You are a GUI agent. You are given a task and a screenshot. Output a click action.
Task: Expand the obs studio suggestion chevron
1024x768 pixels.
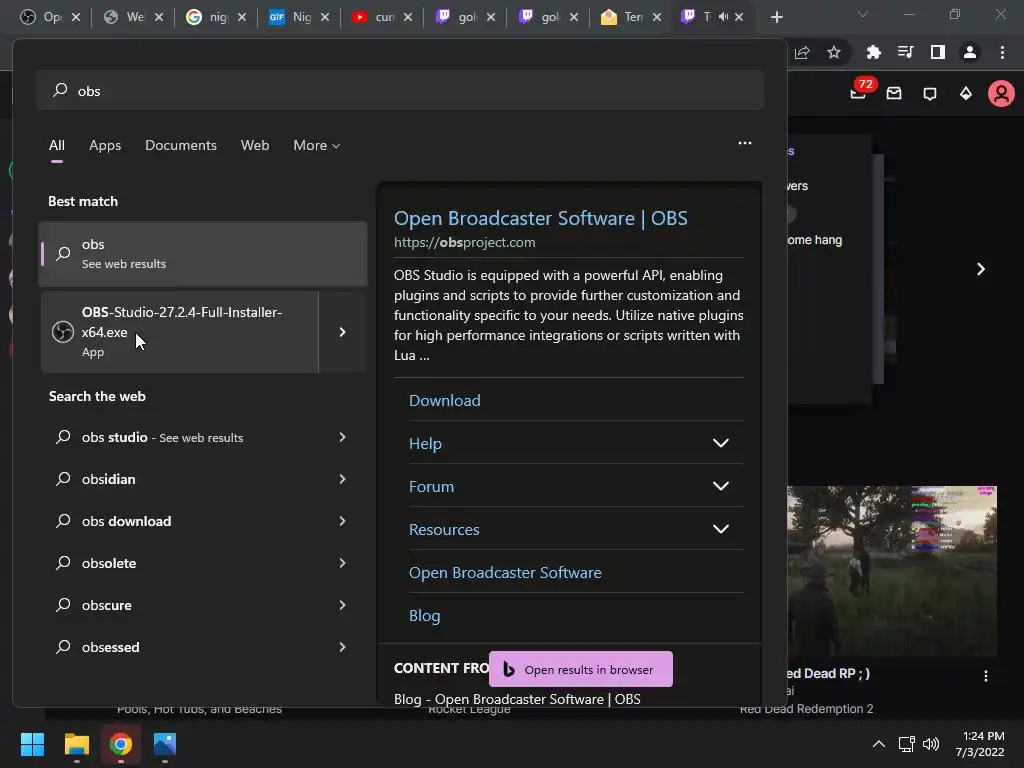click(343, 437)
